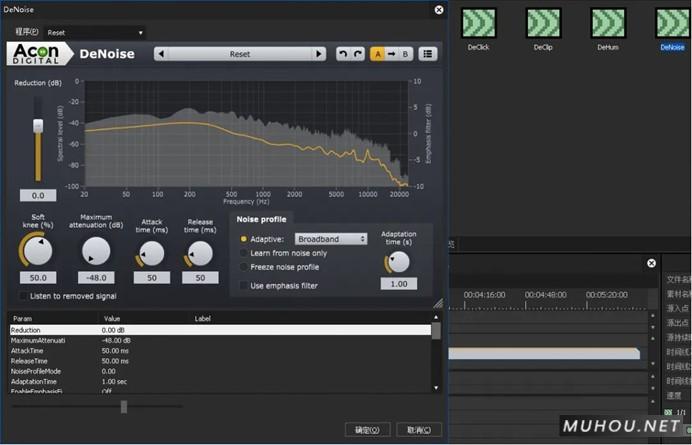The image size is (692, 445).
Task: Click timeline ruler at 00:04:16:00
Action: tap(484, 295)
